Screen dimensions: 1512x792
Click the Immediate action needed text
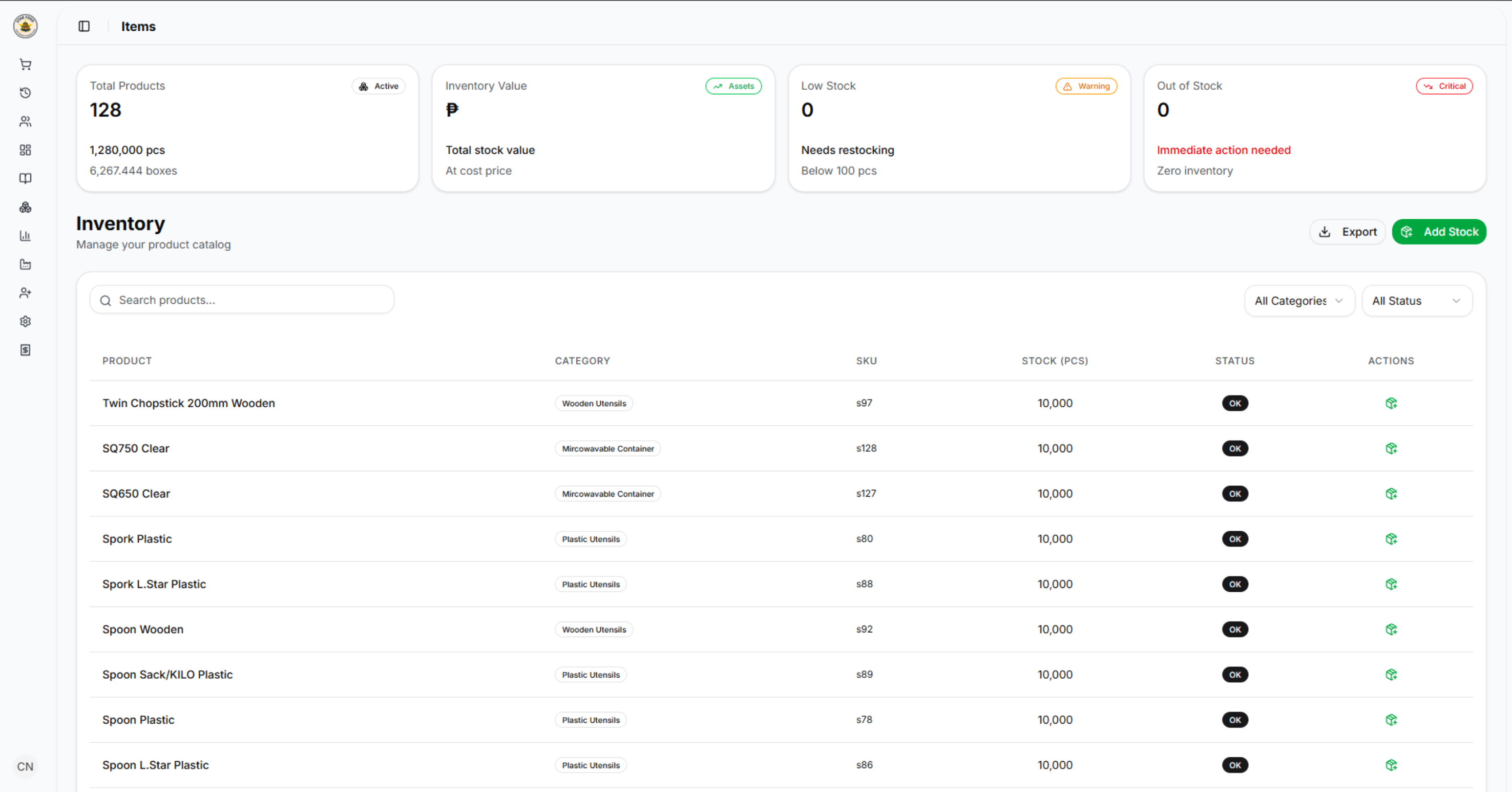coord(1224,150)
